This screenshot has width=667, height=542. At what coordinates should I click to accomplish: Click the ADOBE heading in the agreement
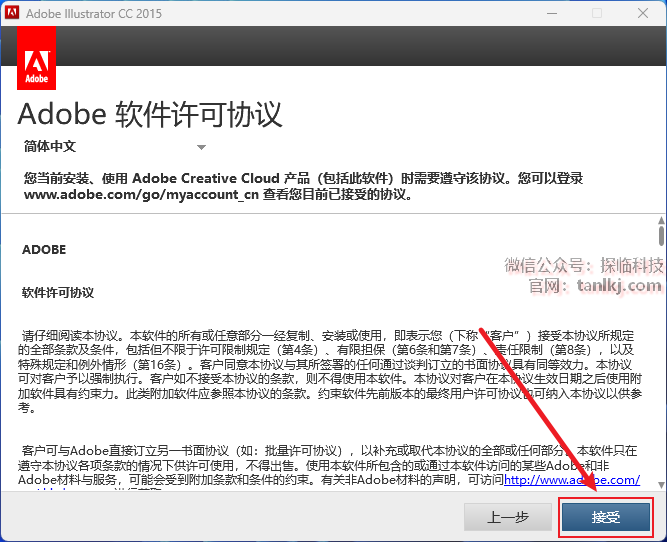(44, 250)
